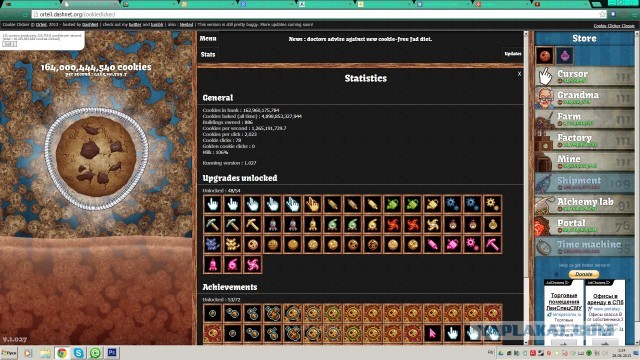This screenshot has width=640, height=360.
Task: Select the pink cursor achievement icon
Action: (x=433, y=333)
